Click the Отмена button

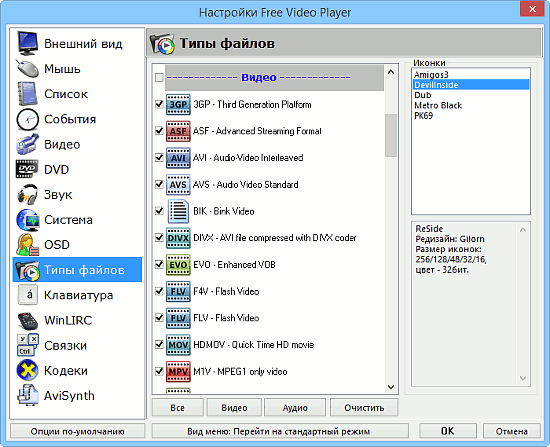coord(511,431)
